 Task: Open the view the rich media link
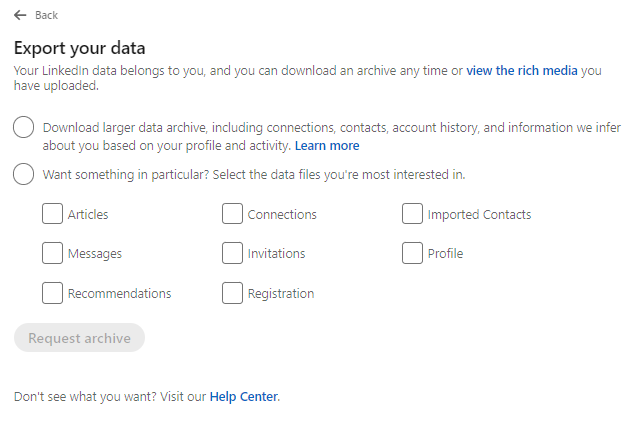pyautogui.click(x=522, y=70)
